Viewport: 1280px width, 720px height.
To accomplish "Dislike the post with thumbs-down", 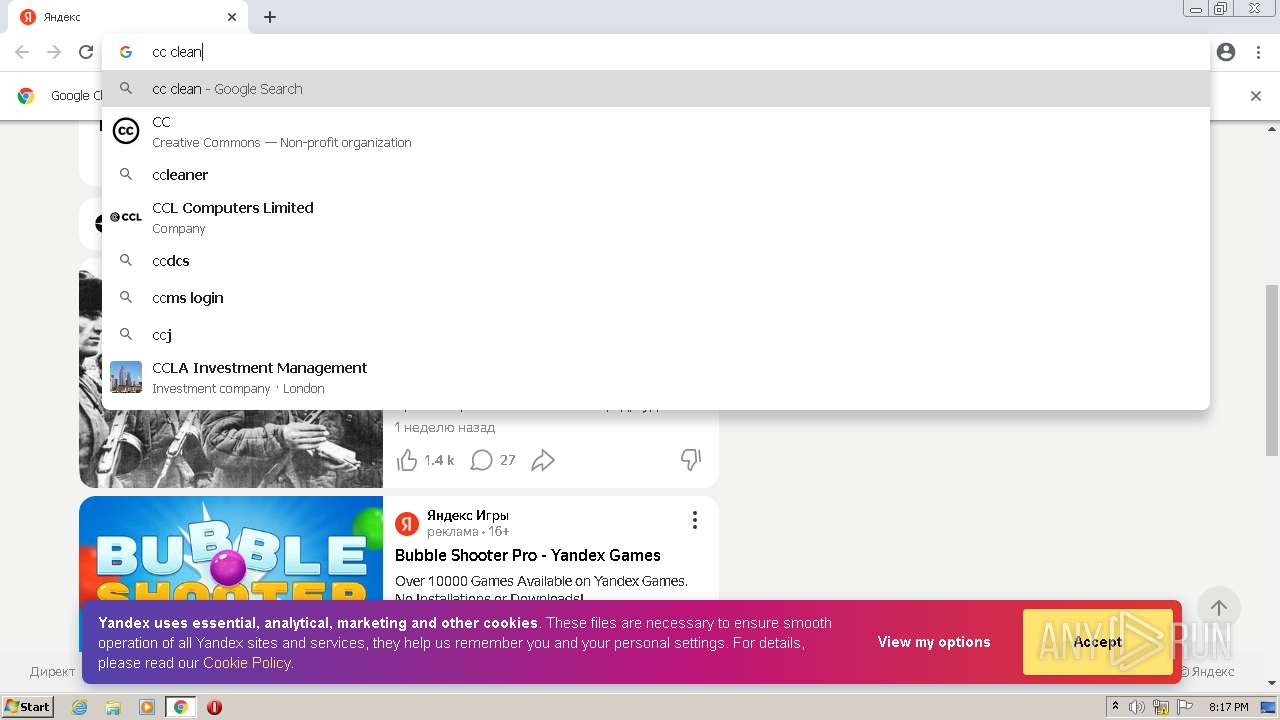I will (x=691, y=460).
